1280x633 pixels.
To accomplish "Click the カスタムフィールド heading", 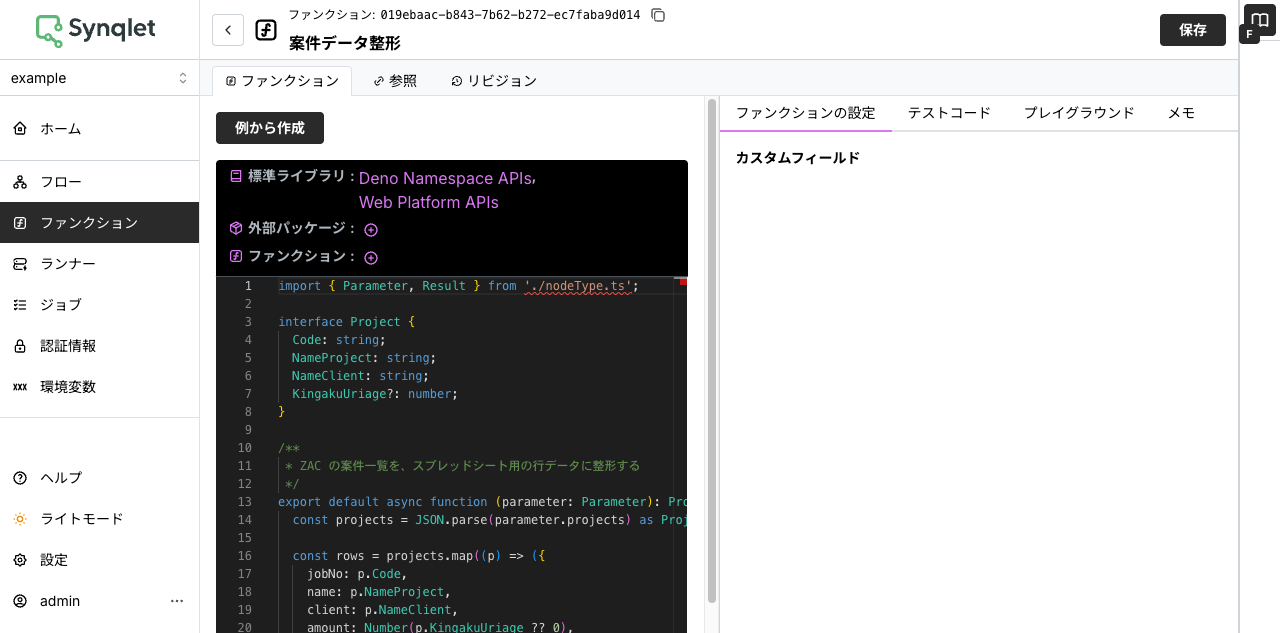I will pyautogui.click(x=798, y=158).
